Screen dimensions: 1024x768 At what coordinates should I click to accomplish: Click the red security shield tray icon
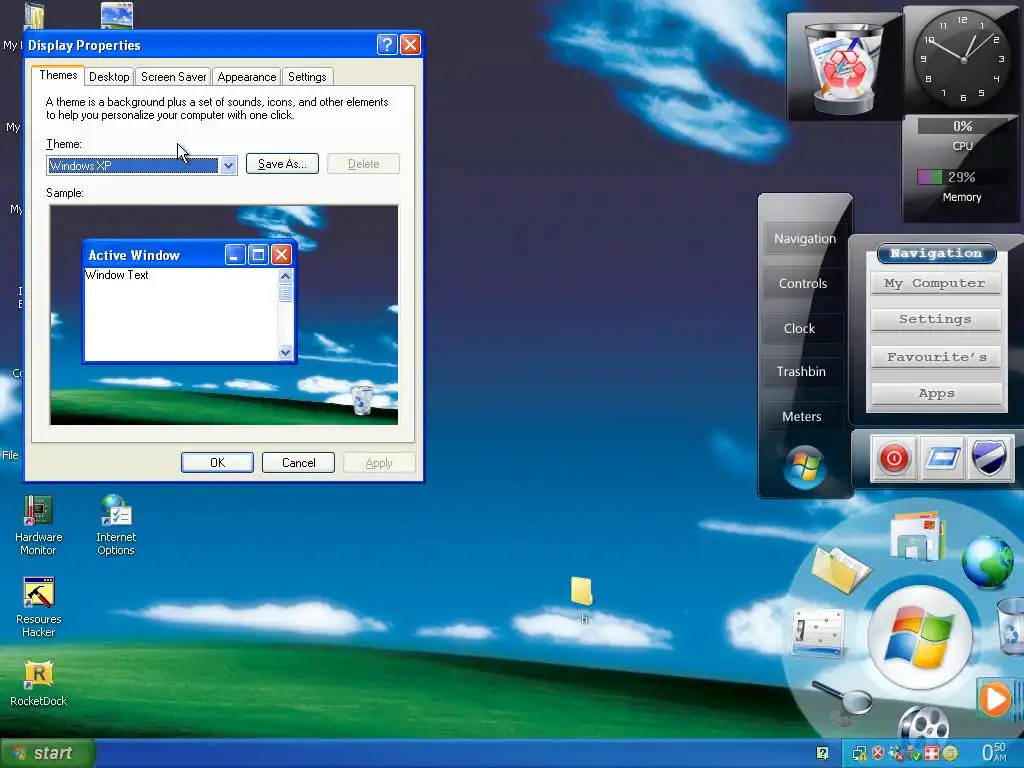[x=878, y=754]
